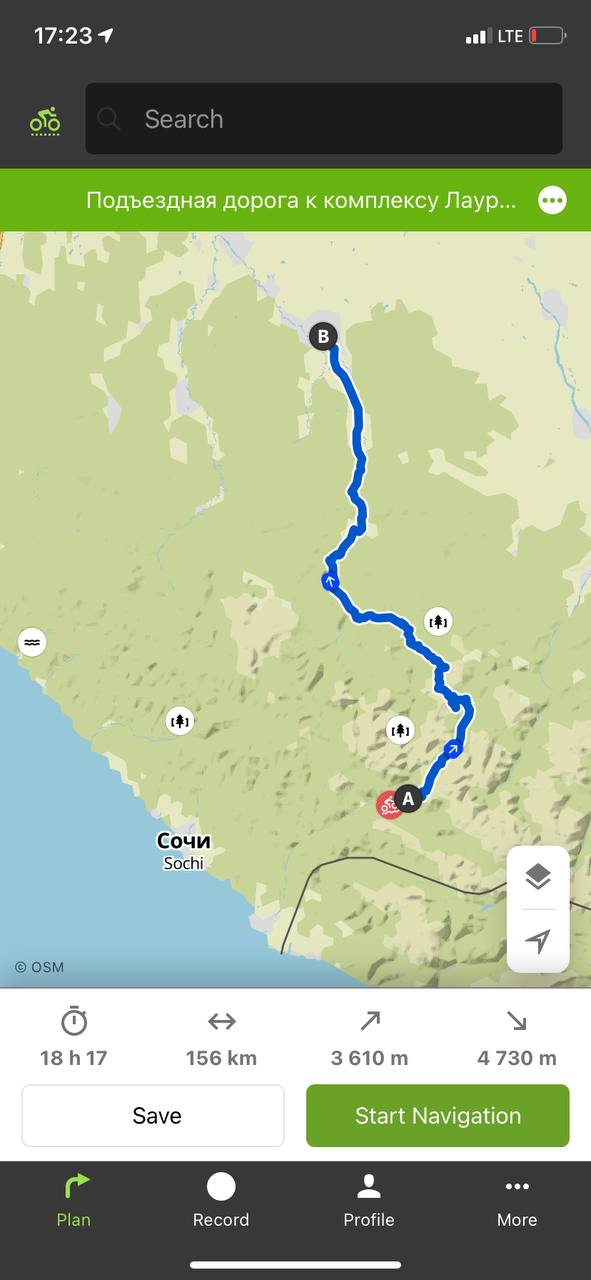Select destination marker B on map
Screen dimensions: 591x1280
click(322, 336)
